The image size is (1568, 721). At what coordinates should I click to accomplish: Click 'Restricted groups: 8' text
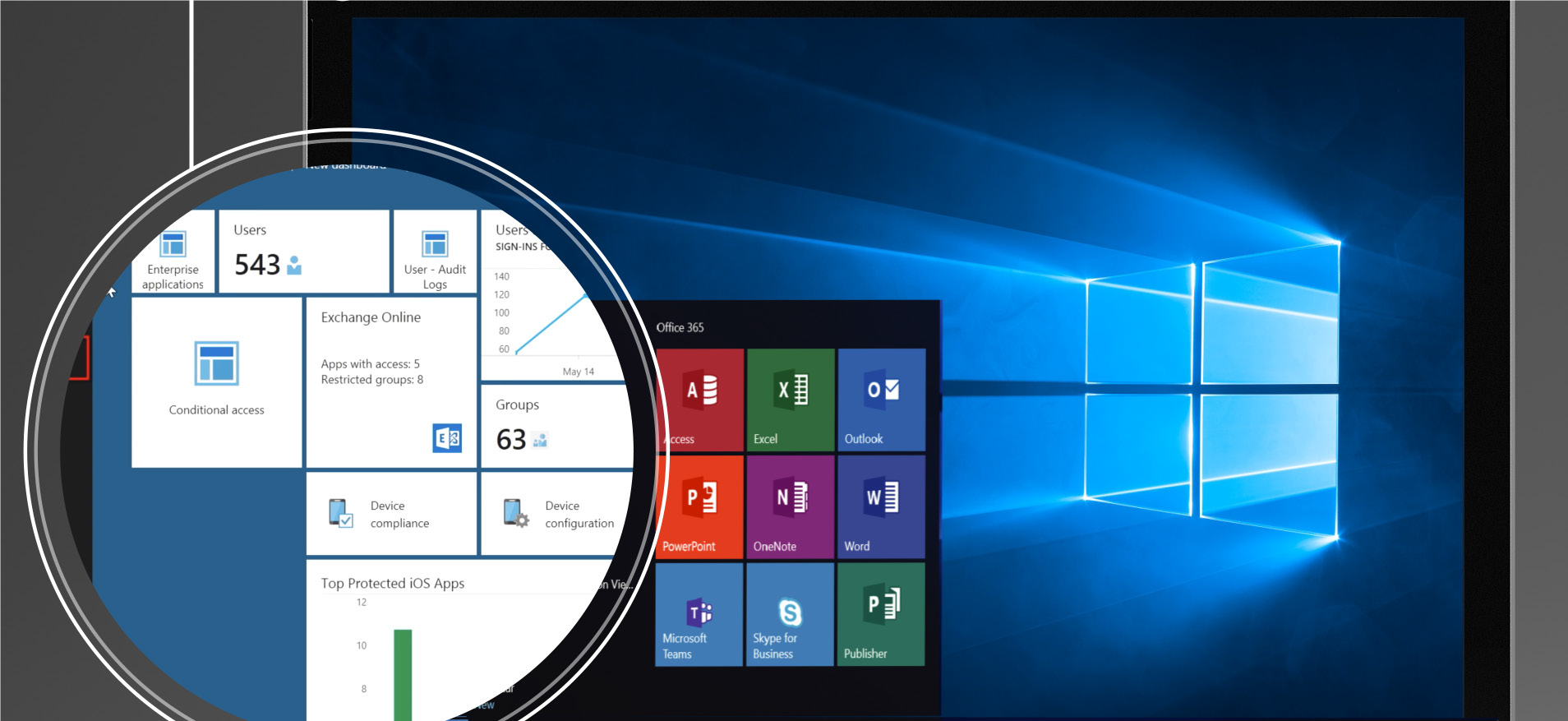pyautogui.click(x=372, y=380)
